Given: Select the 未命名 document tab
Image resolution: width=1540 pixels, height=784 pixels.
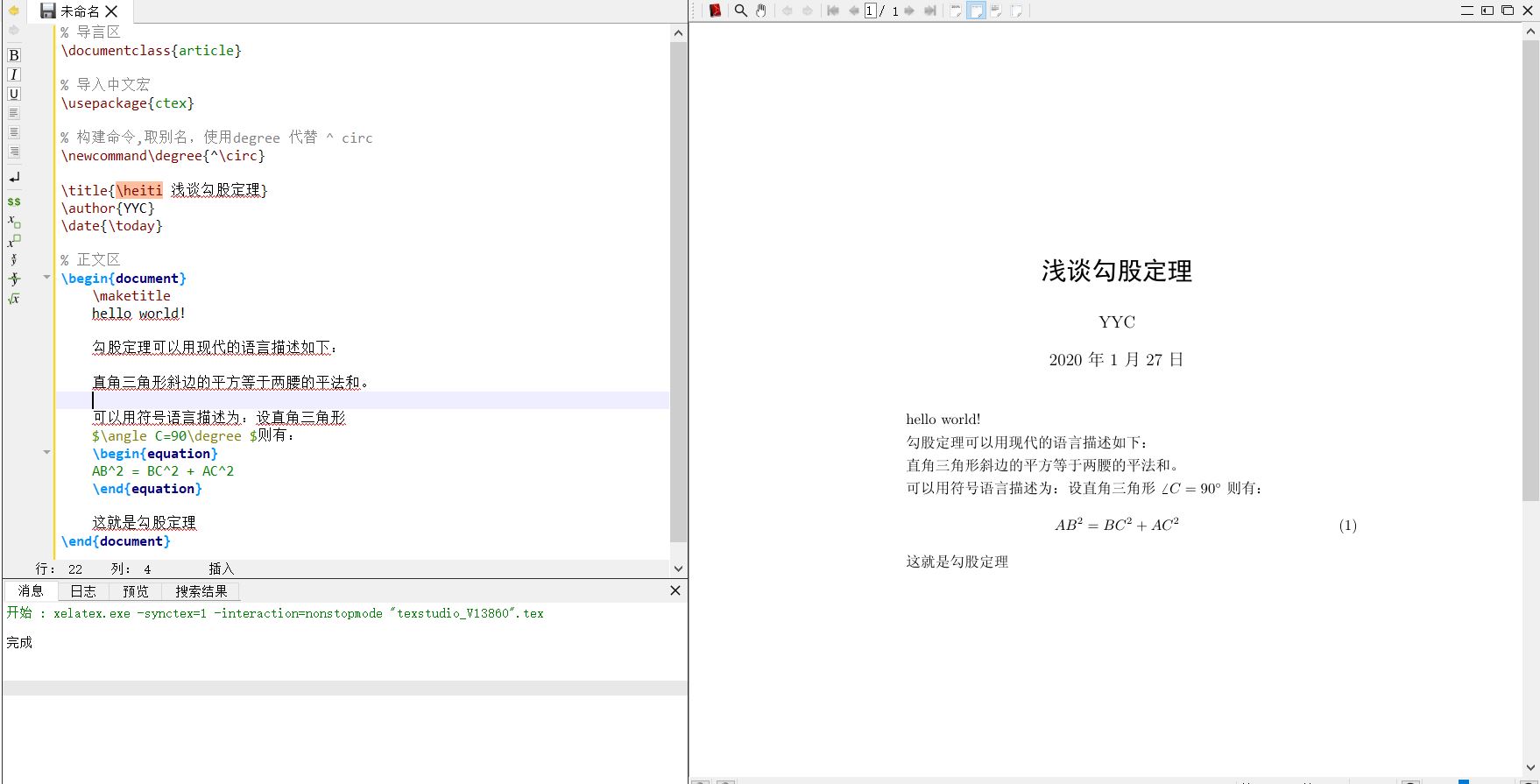Looking at the screenshot, I should coord(80,11).
